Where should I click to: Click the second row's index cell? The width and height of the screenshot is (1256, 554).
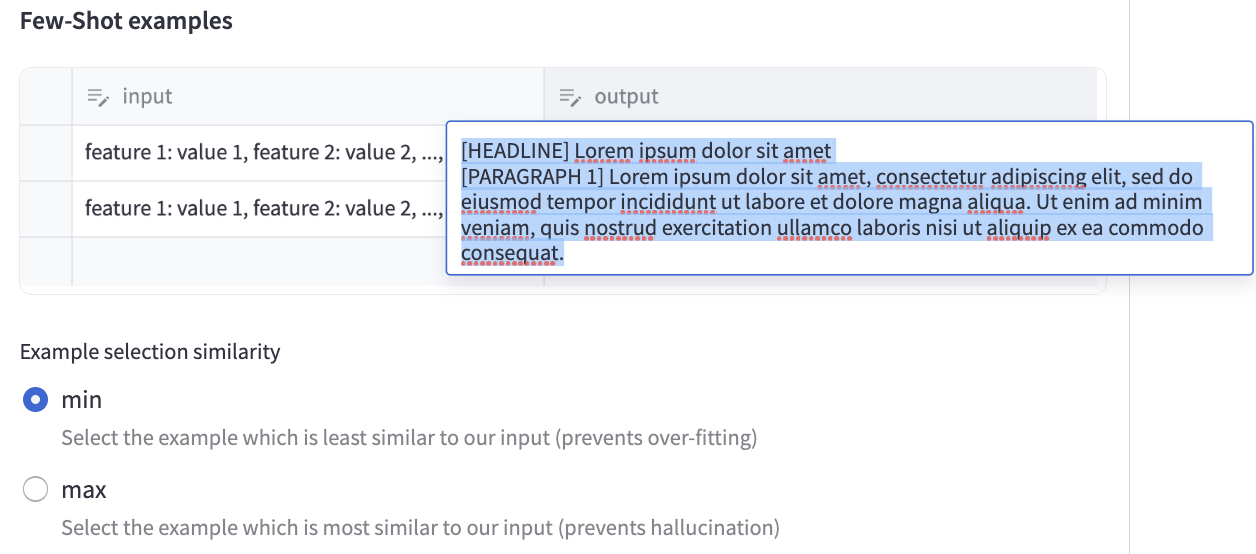tap(46, 209)
